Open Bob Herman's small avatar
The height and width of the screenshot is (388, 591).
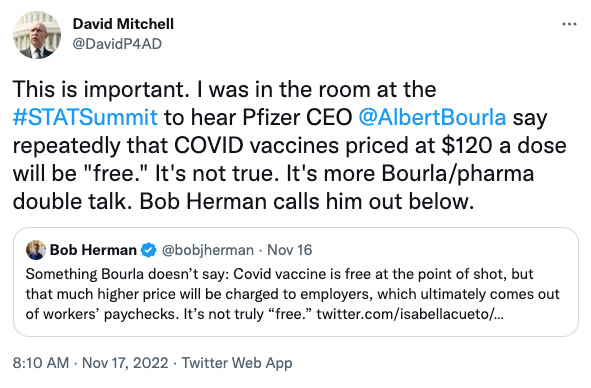[36, 250]
